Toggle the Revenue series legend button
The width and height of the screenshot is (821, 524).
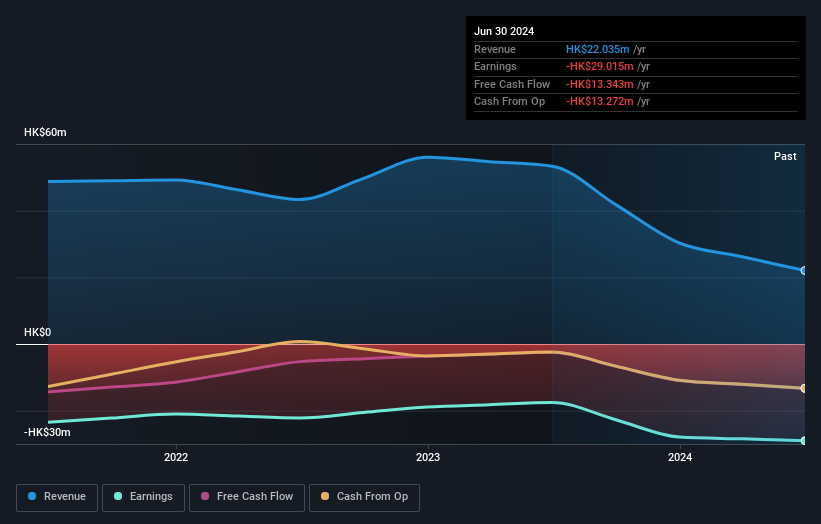click(x=57, y=497)
